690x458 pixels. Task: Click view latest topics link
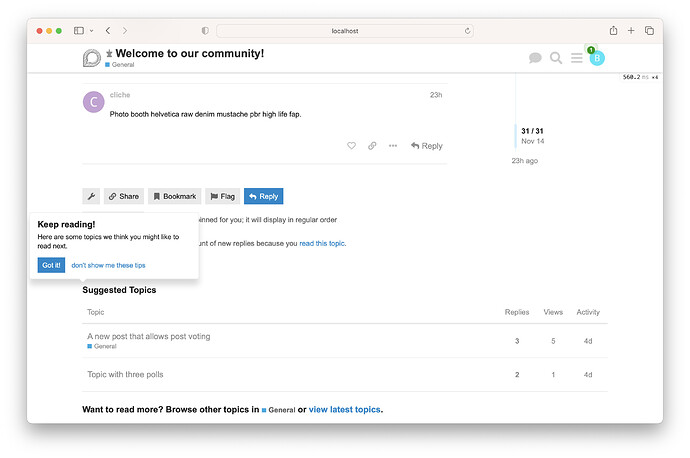point(345,410)
